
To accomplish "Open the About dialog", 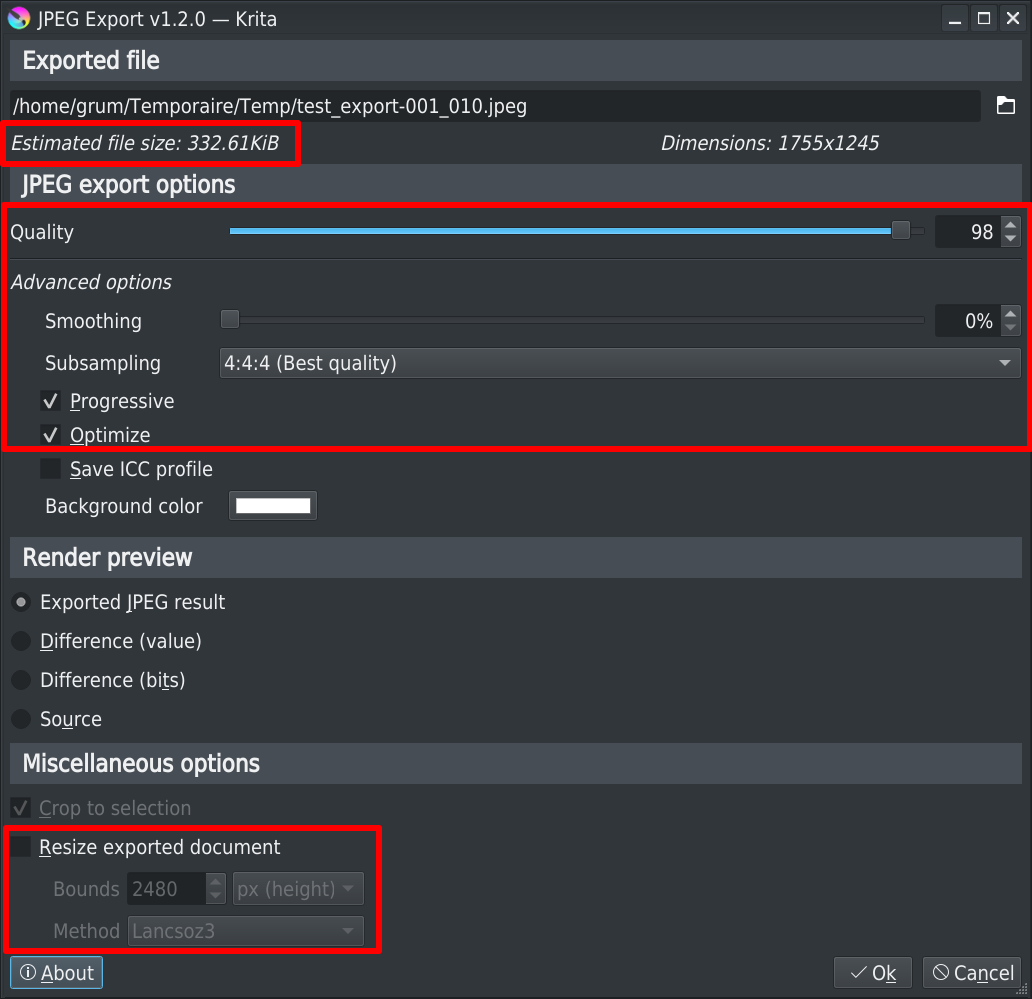I will point(57,973).
